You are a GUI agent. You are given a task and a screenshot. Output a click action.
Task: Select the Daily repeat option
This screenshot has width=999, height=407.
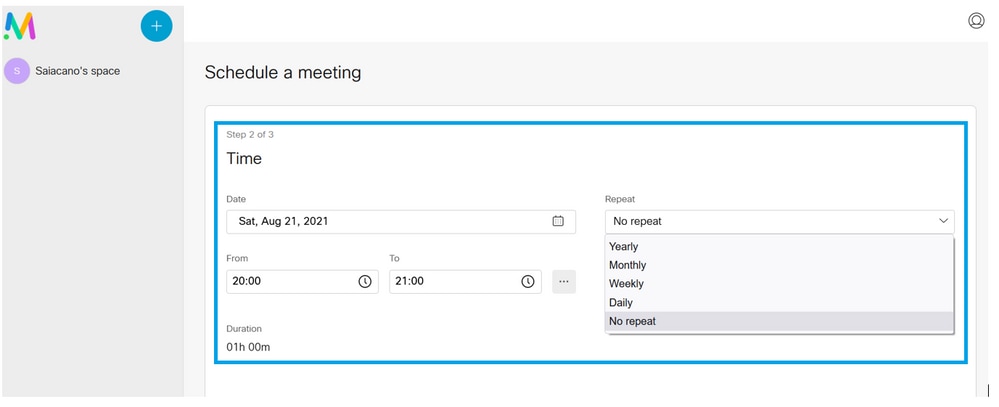coord(621,302)
